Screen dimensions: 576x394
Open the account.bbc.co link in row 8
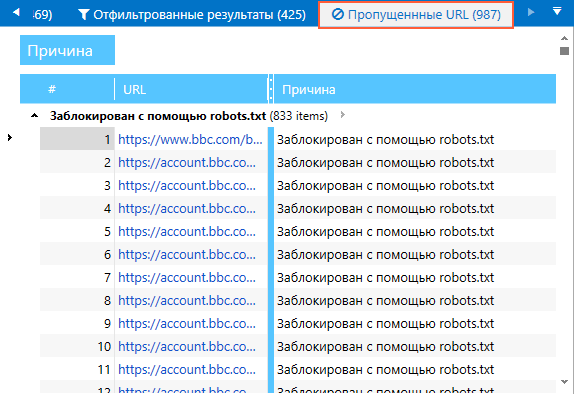tap(187, 301)
